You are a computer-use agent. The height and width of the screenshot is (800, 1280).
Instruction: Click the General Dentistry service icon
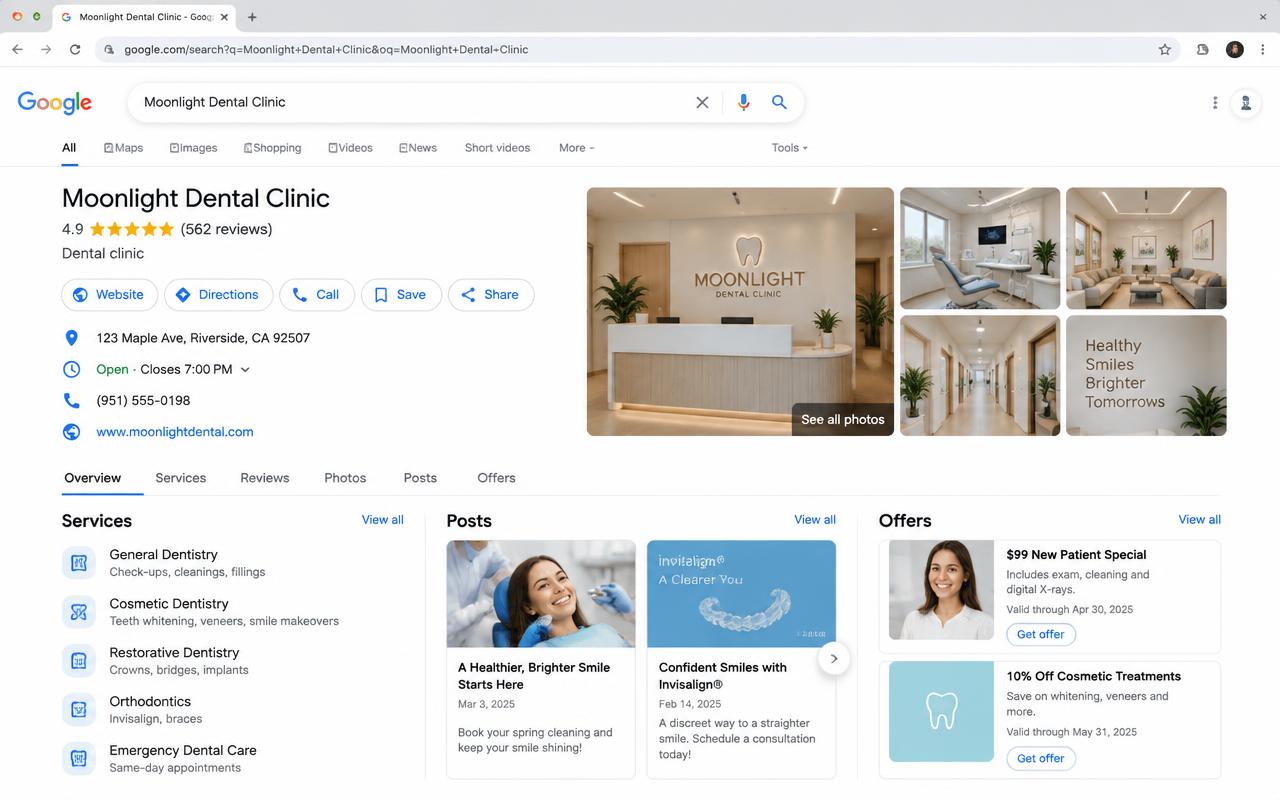(78, 563)
